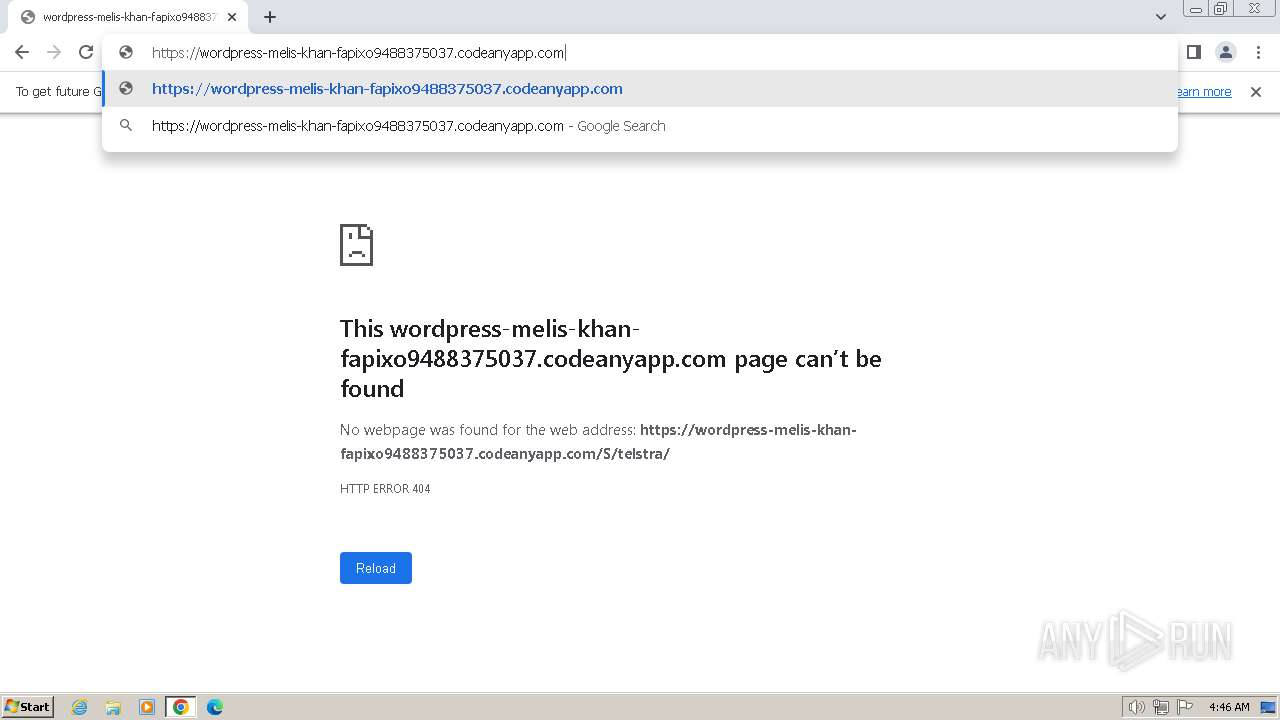Select the blue codeanyapp.com URL suggestion
The image size is (1280, 720).
[640, 89]
